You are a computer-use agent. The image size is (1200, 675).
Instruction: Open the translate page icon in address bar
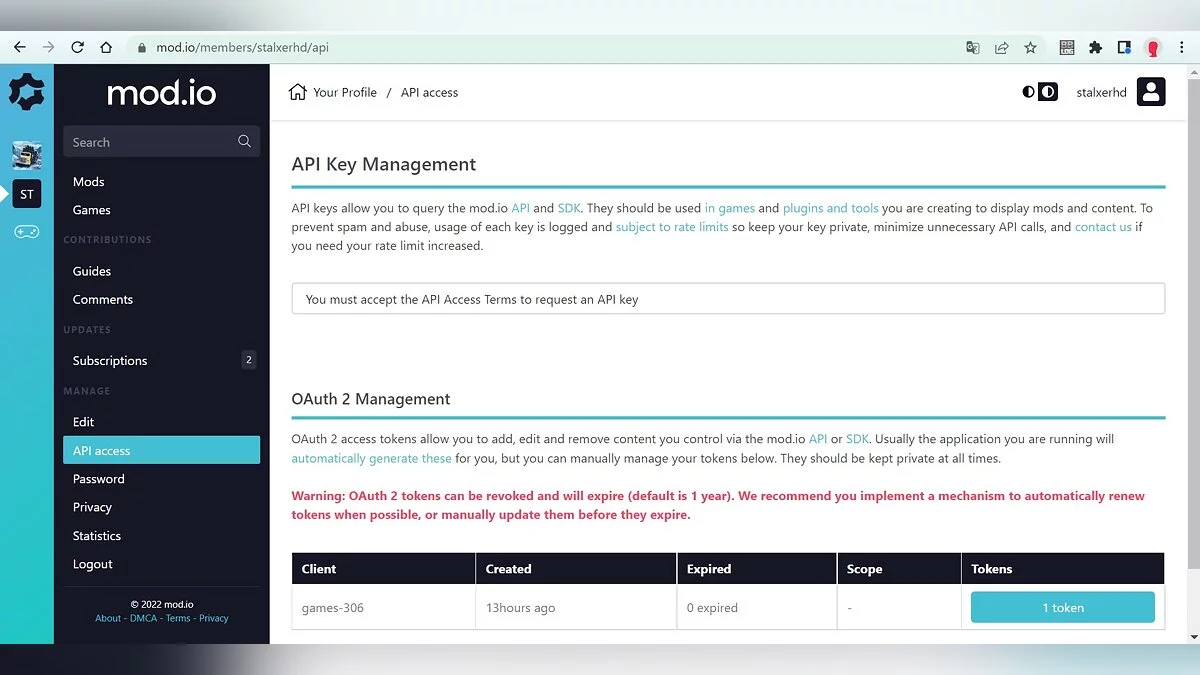coord(972,47)
